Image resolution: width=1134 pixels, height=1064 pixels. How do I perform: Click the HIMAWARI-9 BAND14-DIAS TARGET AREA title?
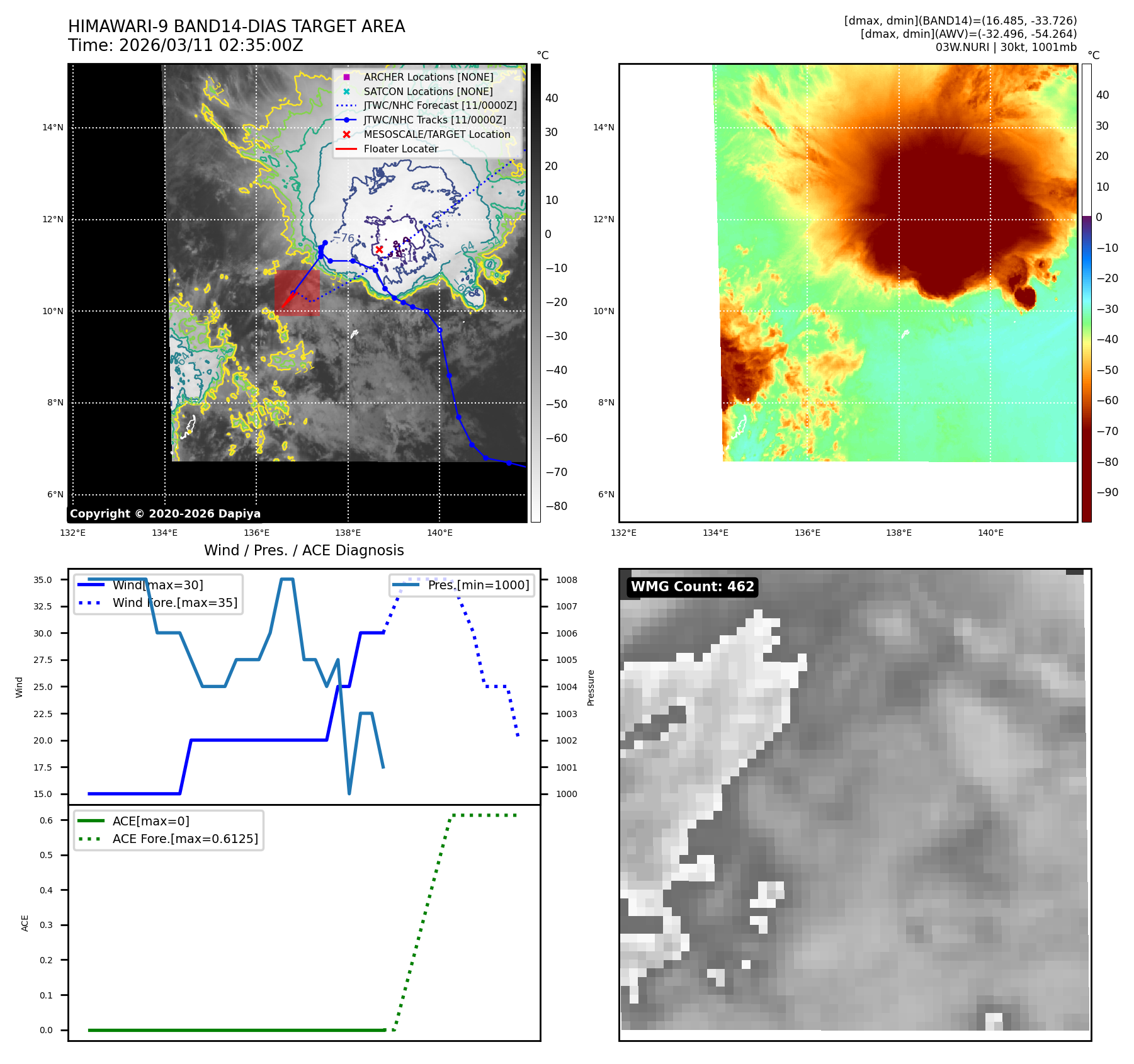coord(236,26)
